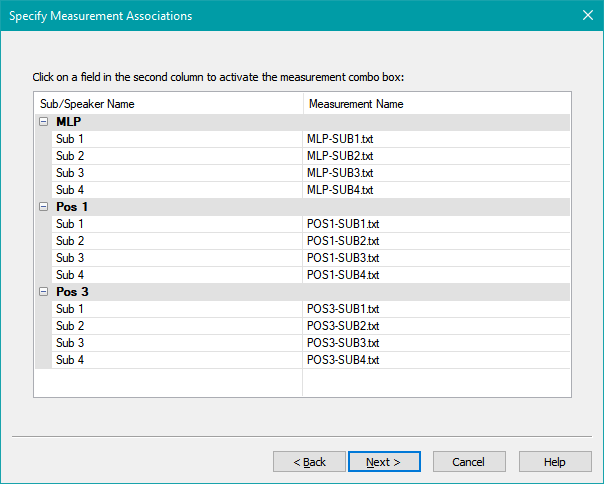This screenshot has height=484, width=604.
Task: Proceed with the Next button
Action: (x=384, y=462)
